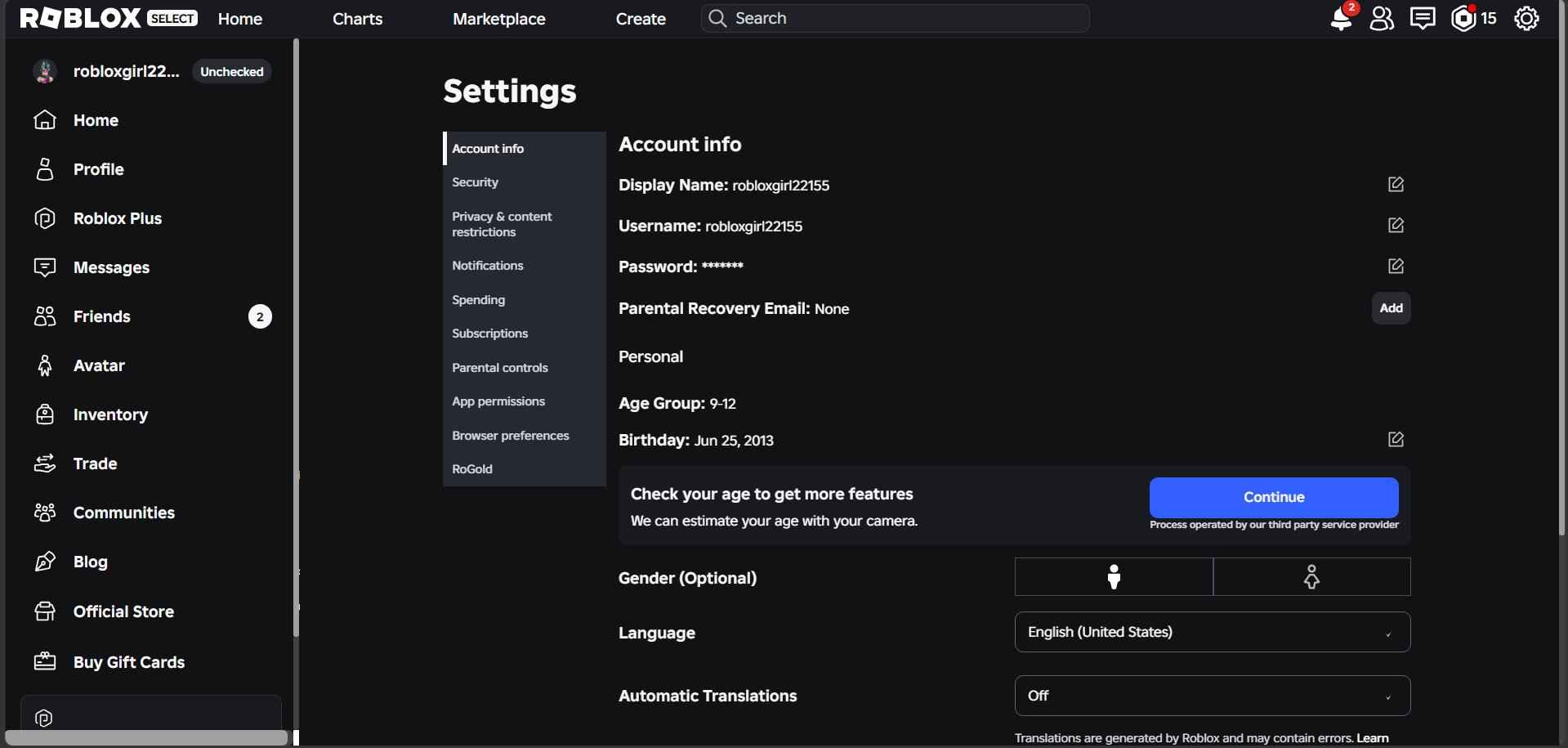The image size is (1568, 748).
Task: Edit Birthday pencil icon
Action: coord(1396,439)
